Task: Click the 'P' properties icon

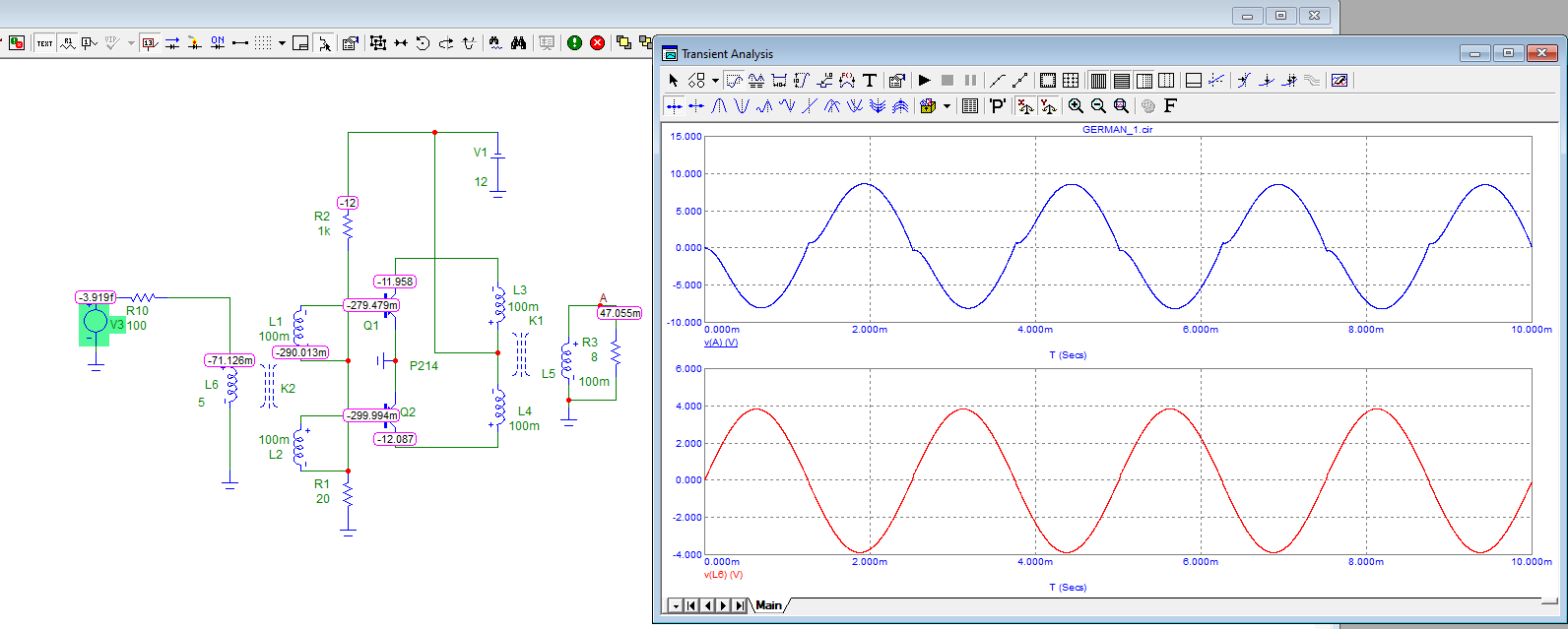Action: click(x=998, y=106)
